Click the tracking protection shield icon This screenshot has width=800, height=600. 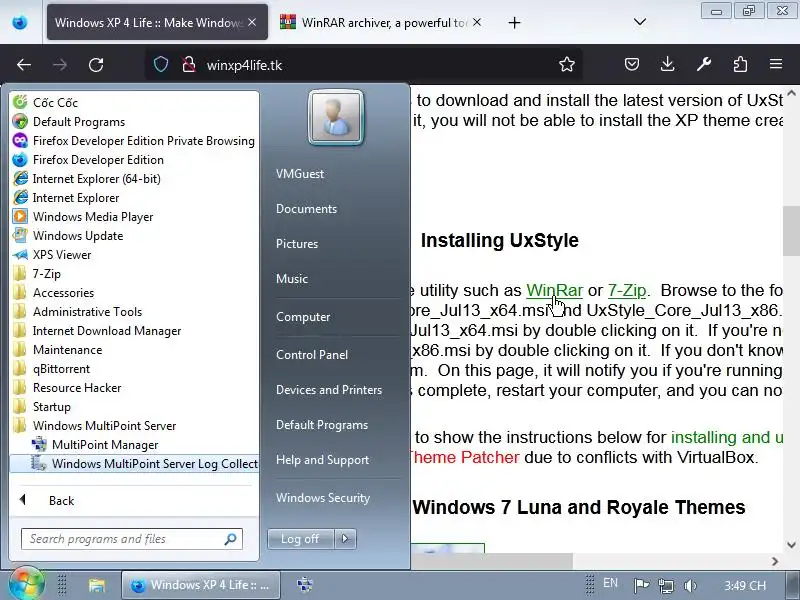tap(161, 65)
